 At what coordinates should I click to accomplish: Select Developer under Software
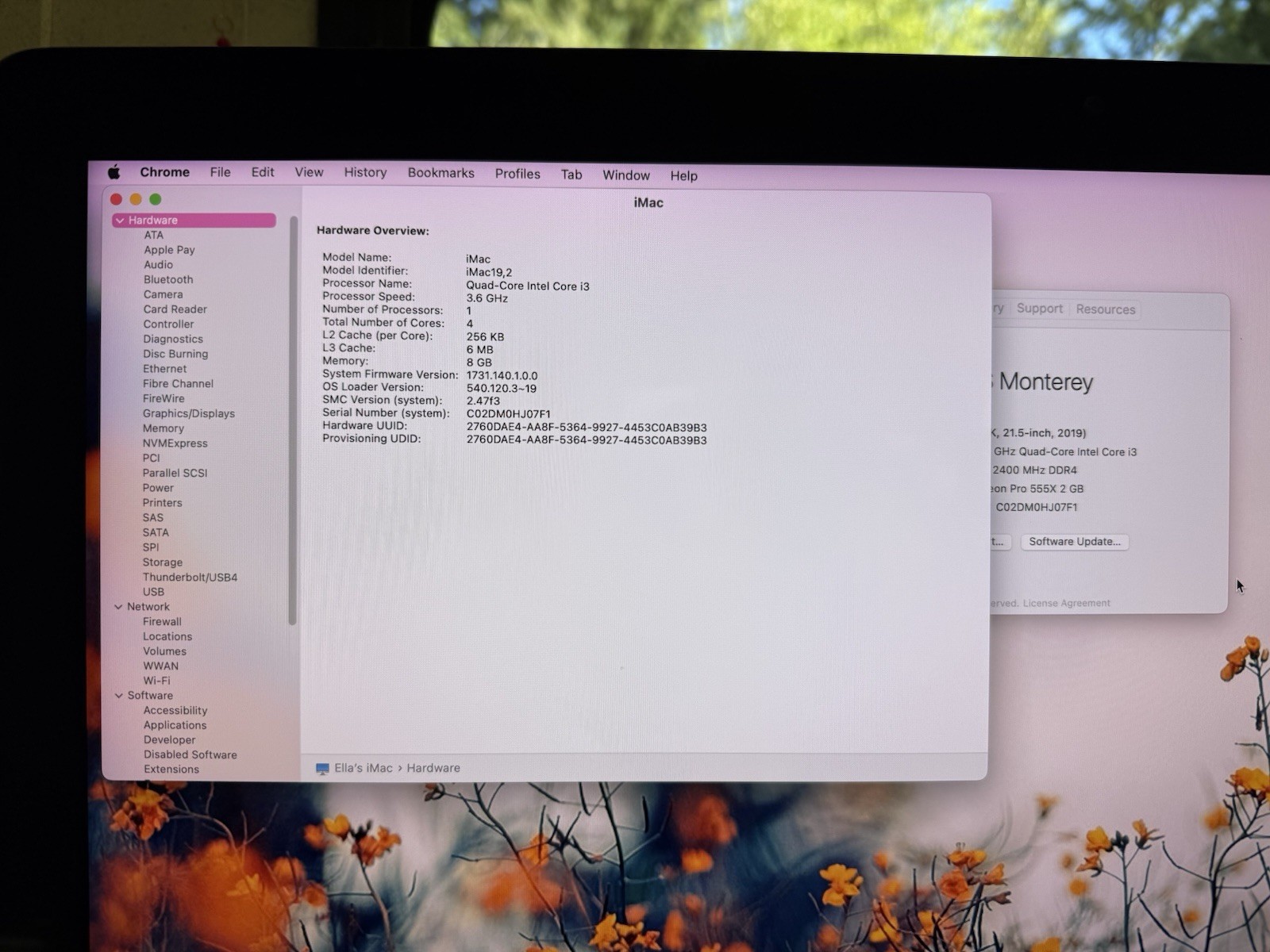click(169, 740)
